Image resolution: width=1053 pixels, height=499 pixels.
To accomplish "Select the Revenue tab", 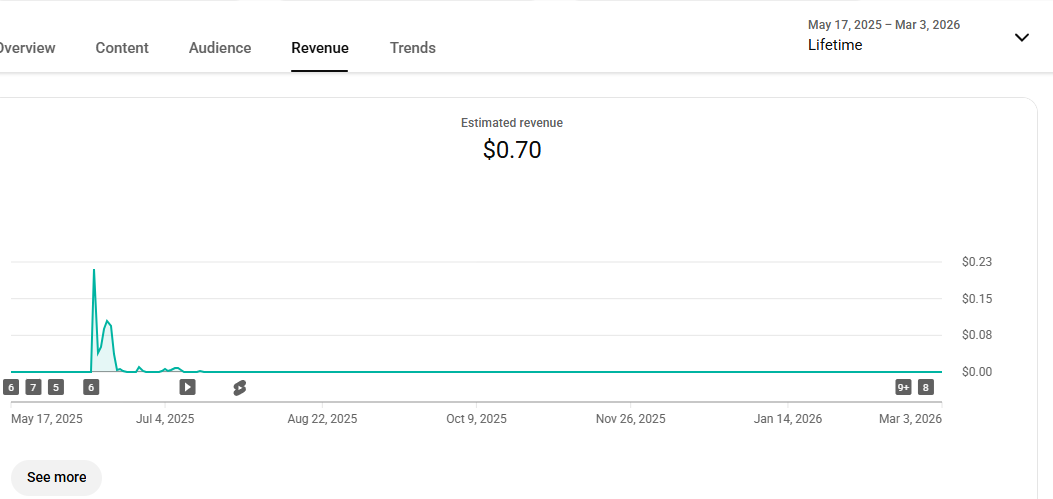I will pos(320,48).
